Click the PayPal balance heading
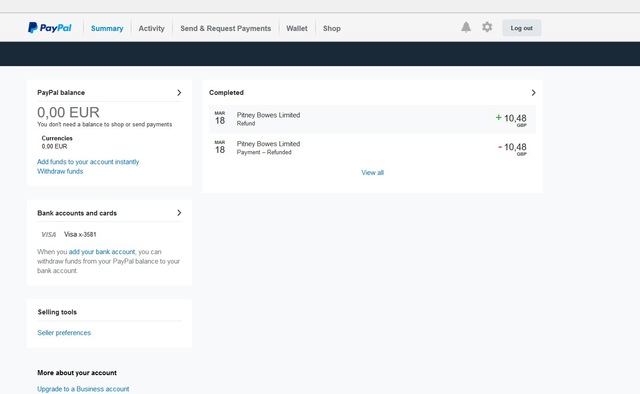Screen dimensions: 640x394 [x=61, y=93]
